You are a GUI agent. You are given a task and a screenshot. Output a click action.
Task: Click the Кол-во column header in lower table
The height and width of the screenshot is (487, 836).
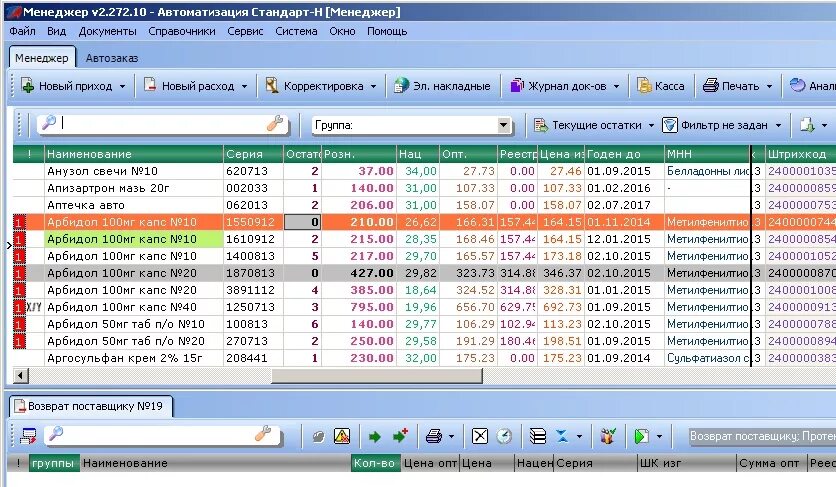coord(374,463)
